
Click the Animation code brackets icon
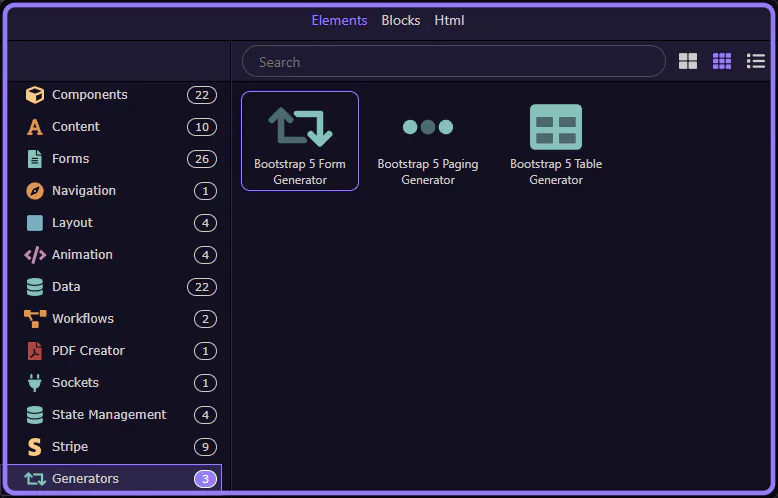pos(35,255)
